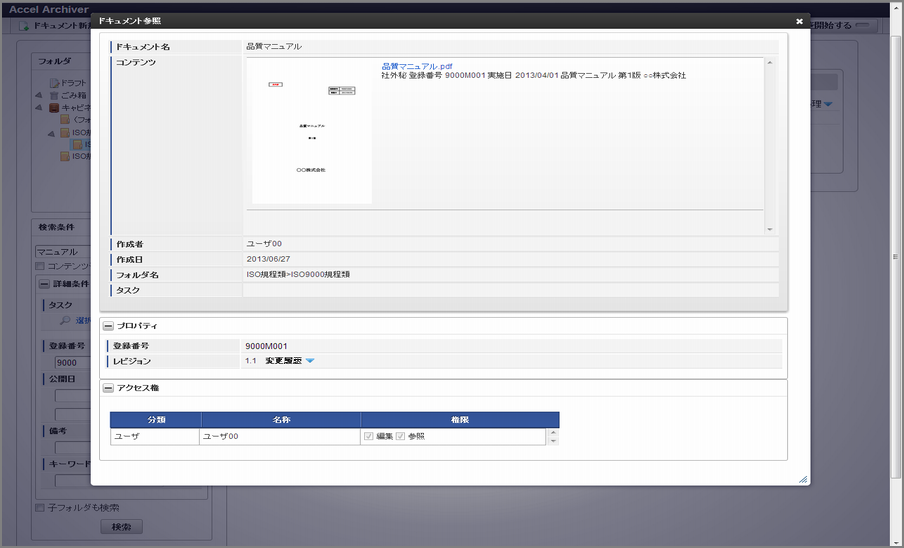Select the ユーザ00 name cell in access table

click(280, 437)
